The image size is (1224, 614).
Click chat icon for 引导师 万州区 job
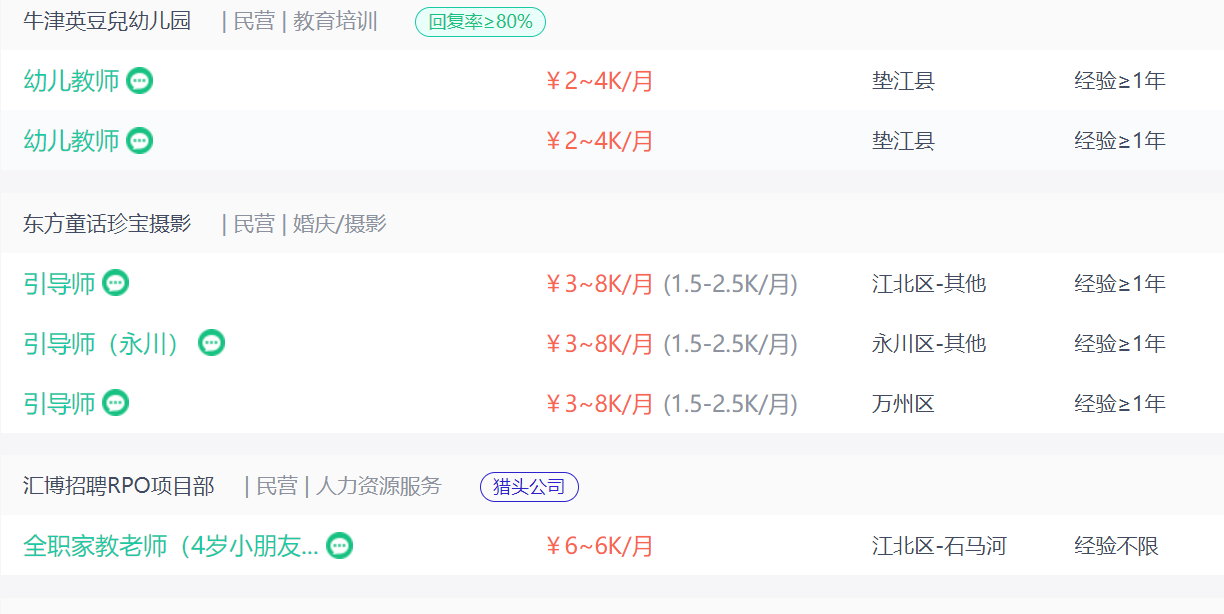click(116, 403)
